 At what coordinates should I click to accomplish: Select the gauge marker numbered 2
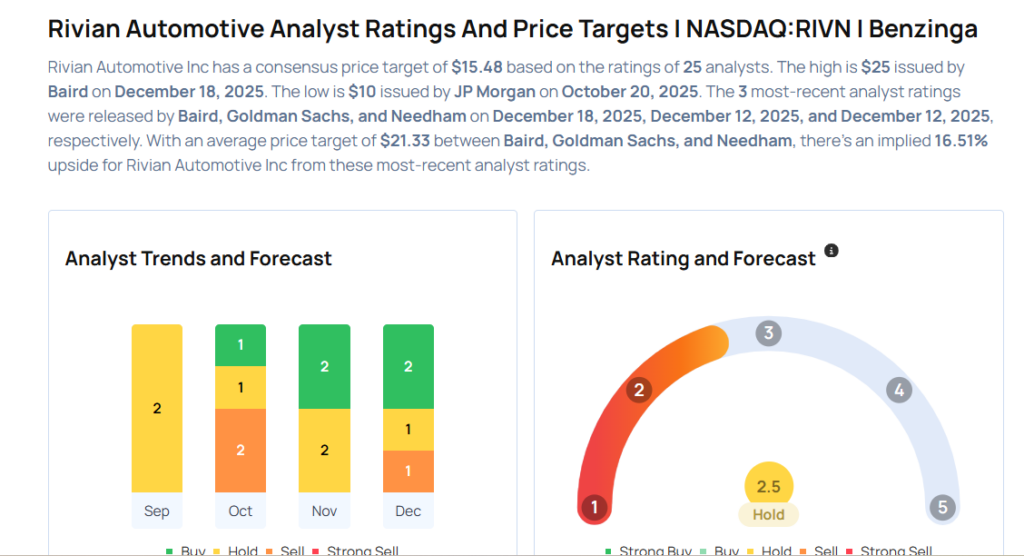(639, 390)
